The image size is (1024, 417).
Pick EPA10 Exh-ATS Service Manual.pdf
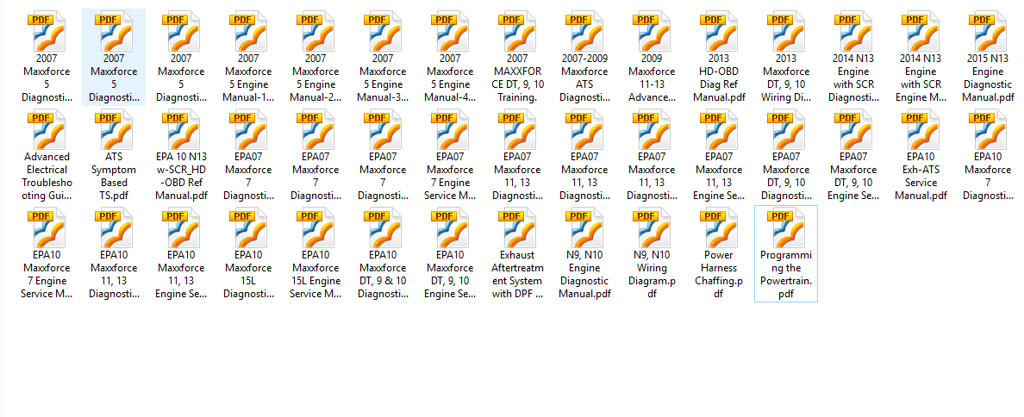coord(921,155)
